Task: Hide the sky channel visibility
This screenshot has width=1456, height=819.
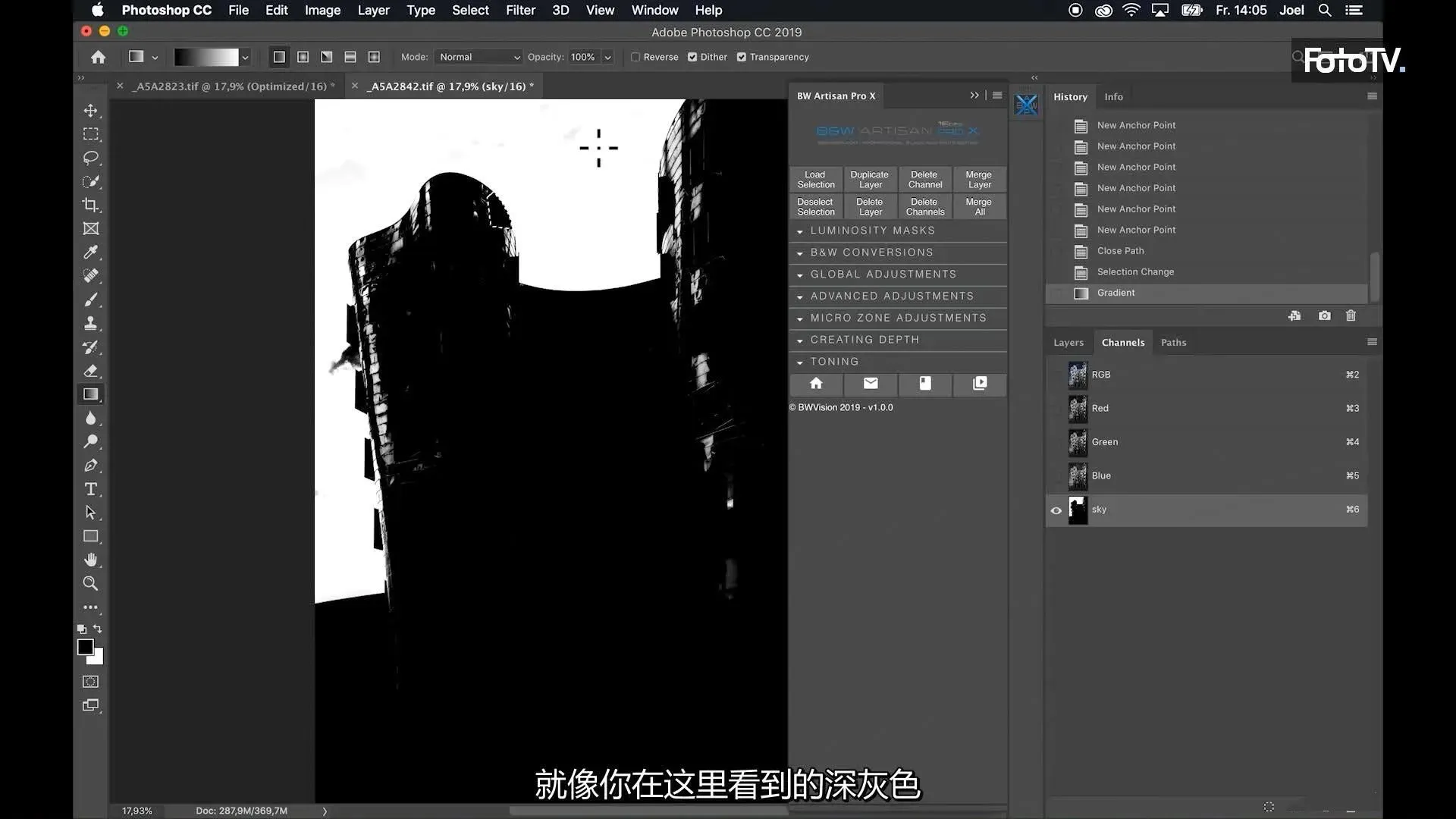Action: click(x=1056, y=510)
